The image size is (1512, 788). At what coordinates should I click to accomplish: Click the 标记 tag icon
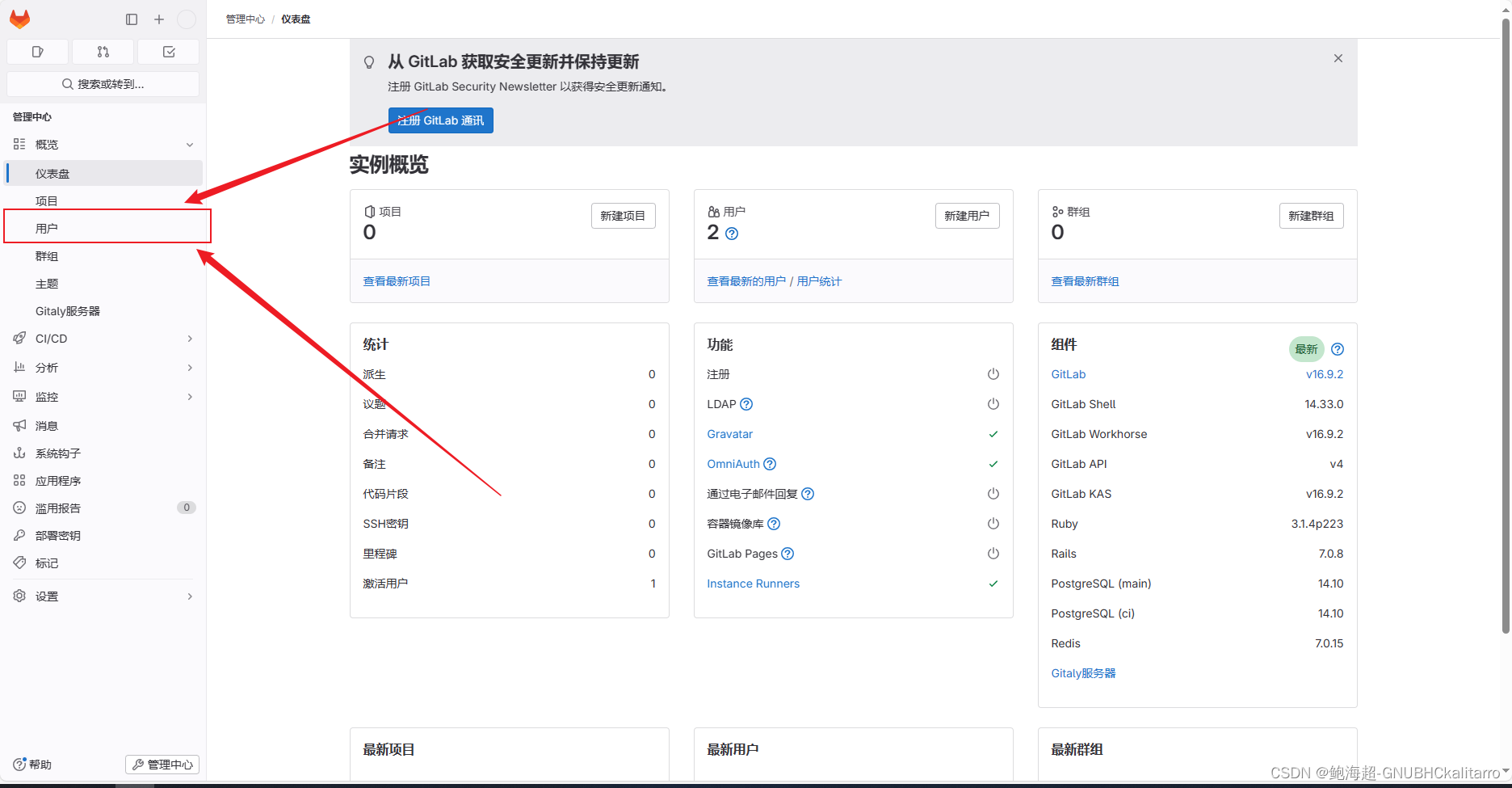point(19,563)
